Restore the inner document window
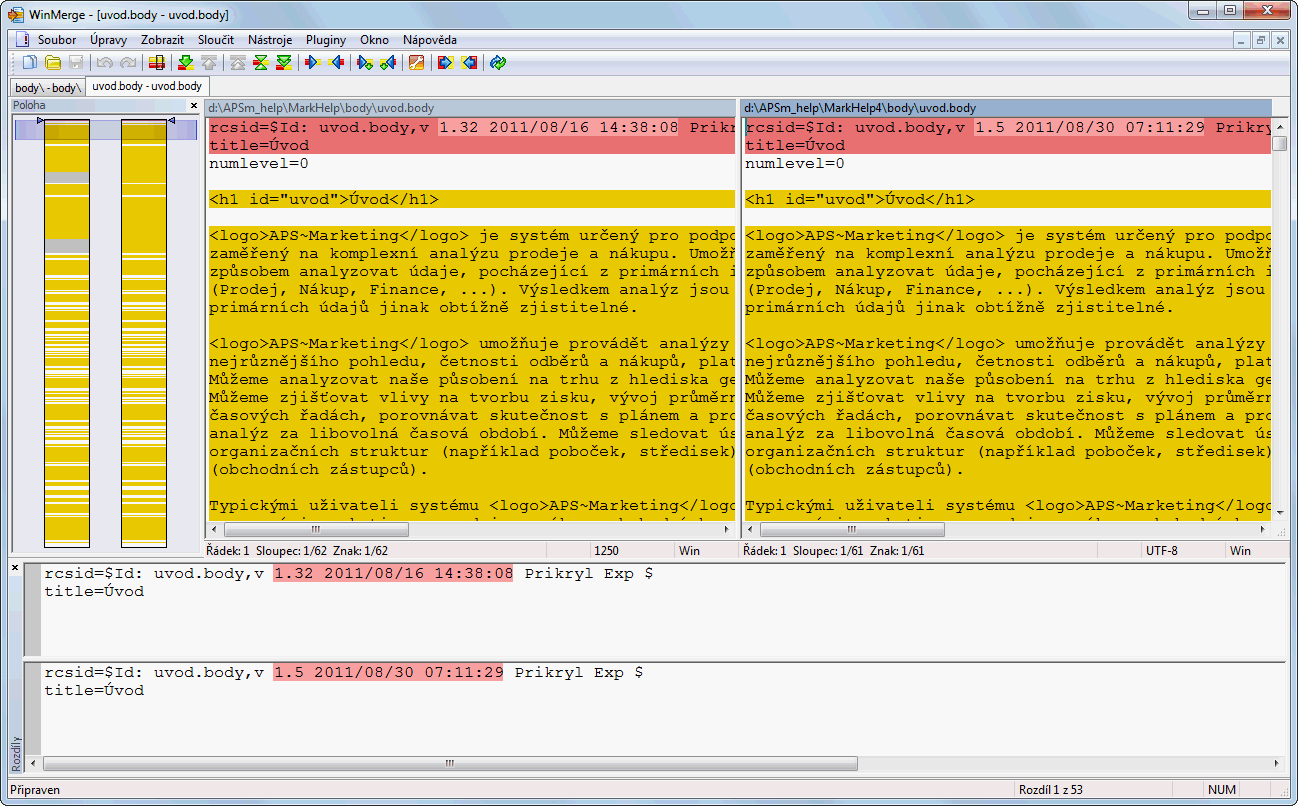Image resolution: width=1298 pixels, height=806 pixels. coord(1261,40)
